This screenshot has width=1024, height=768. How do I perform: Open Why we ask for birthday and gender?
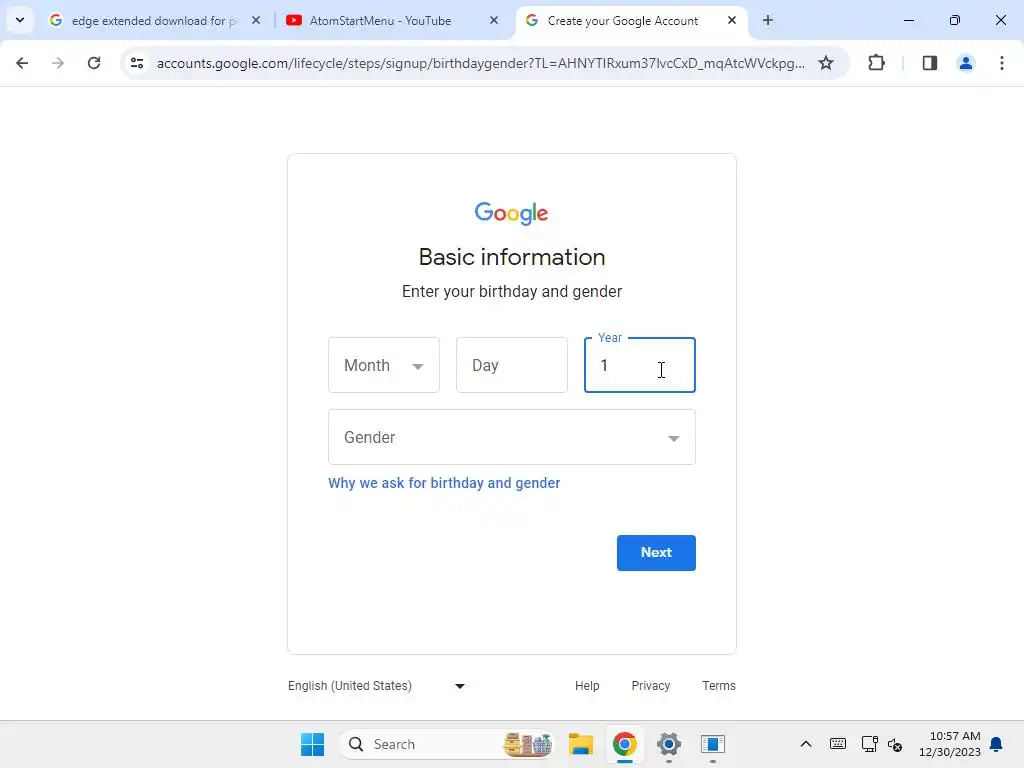coord(444,483)
